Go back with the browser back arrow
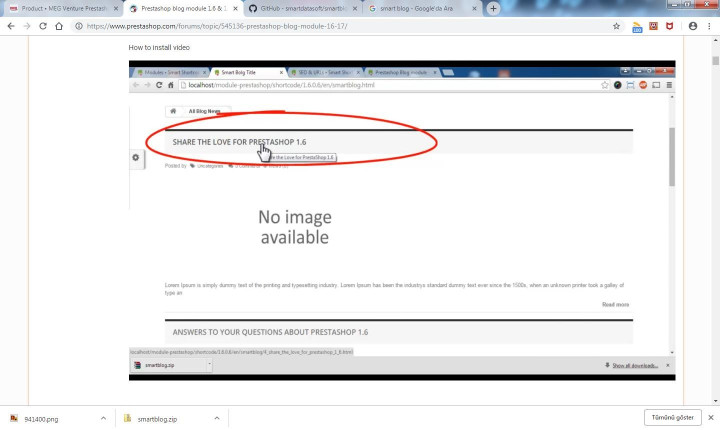The image size is (720, 430). (x=11, y=26)
